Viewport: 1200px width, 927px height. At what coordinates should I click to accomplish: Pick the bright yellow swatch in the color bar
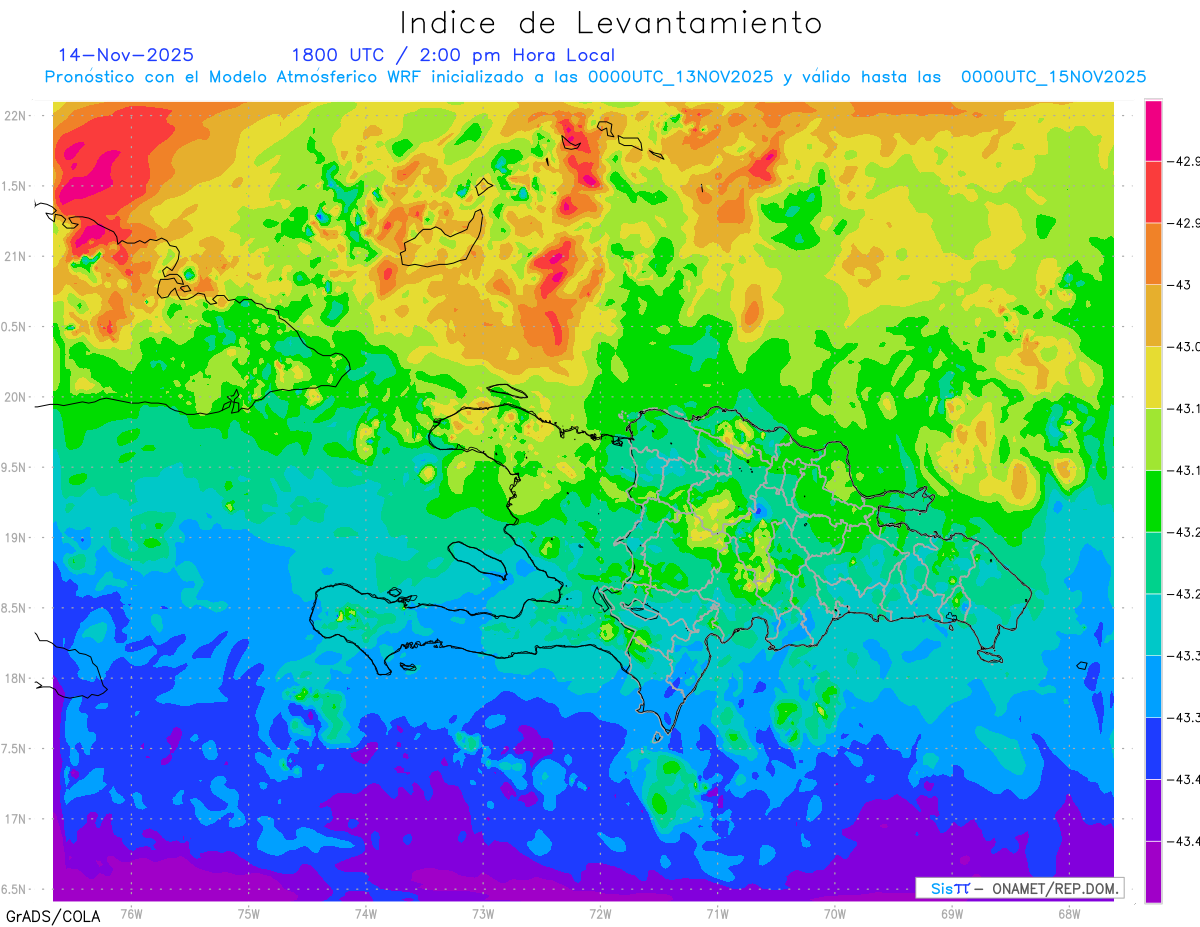(1153, 378)
